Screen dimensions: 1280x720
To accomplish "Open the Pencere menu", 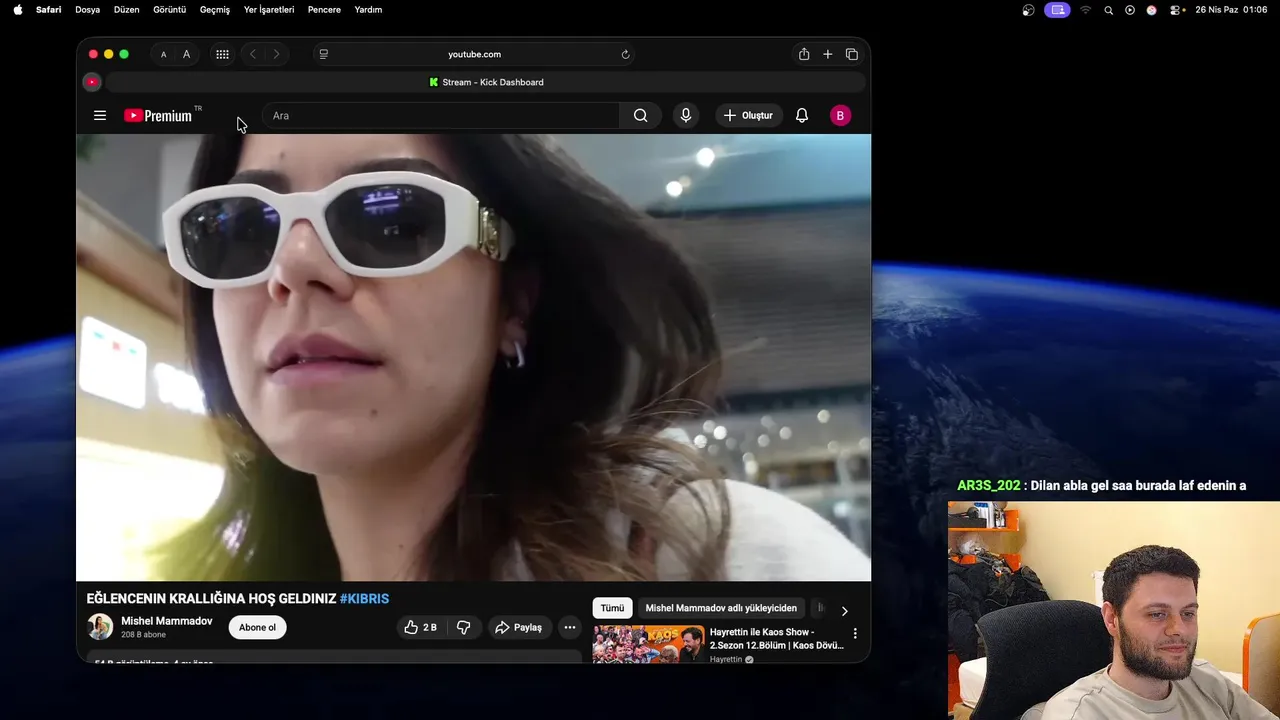I will coord(324,9).
